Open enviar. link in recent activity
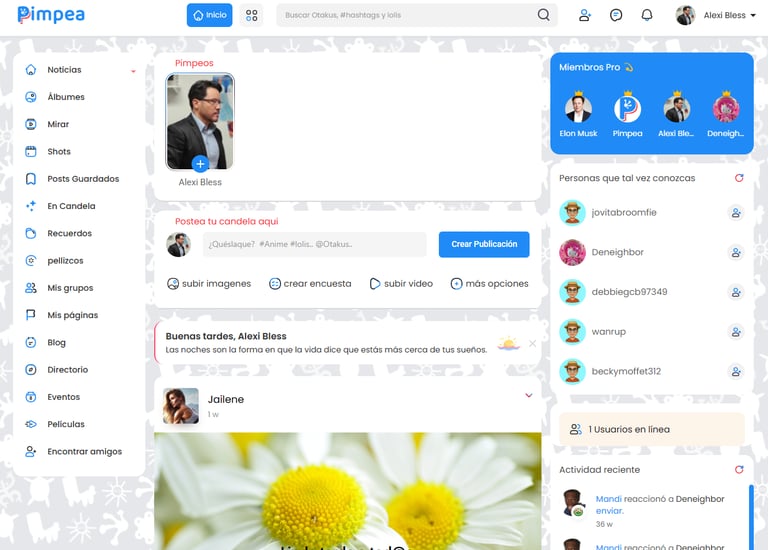This screenshot has width=768, height=550. 610,511
